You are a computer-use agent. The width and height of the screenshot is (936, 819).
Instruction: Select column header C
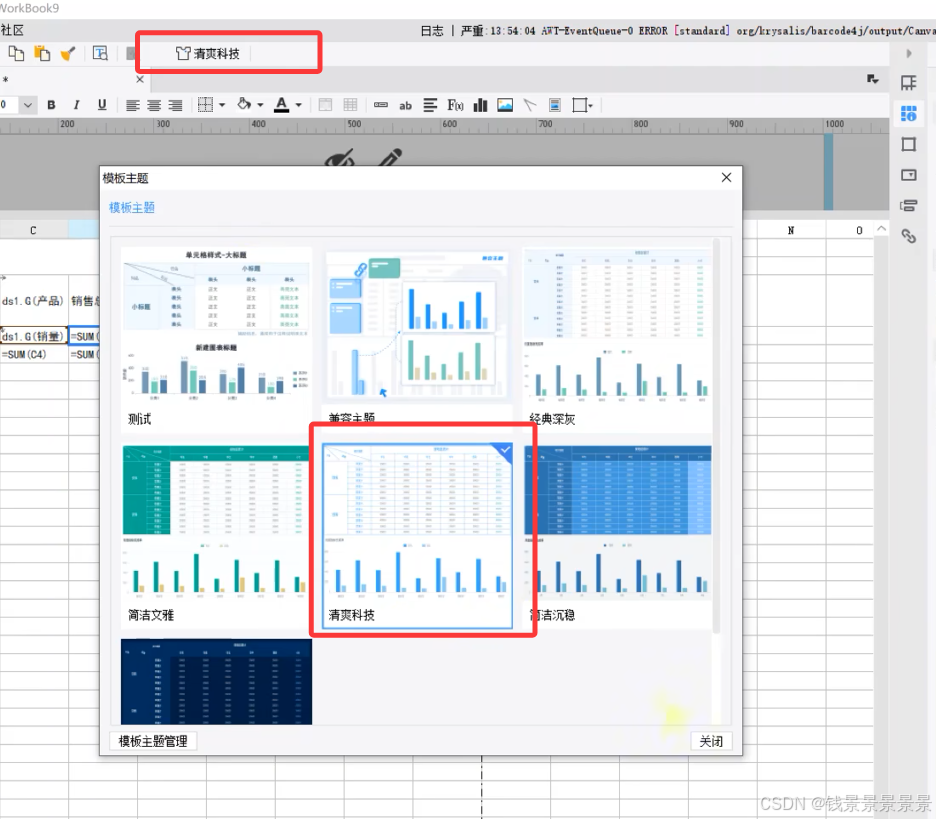pos(33,230)
